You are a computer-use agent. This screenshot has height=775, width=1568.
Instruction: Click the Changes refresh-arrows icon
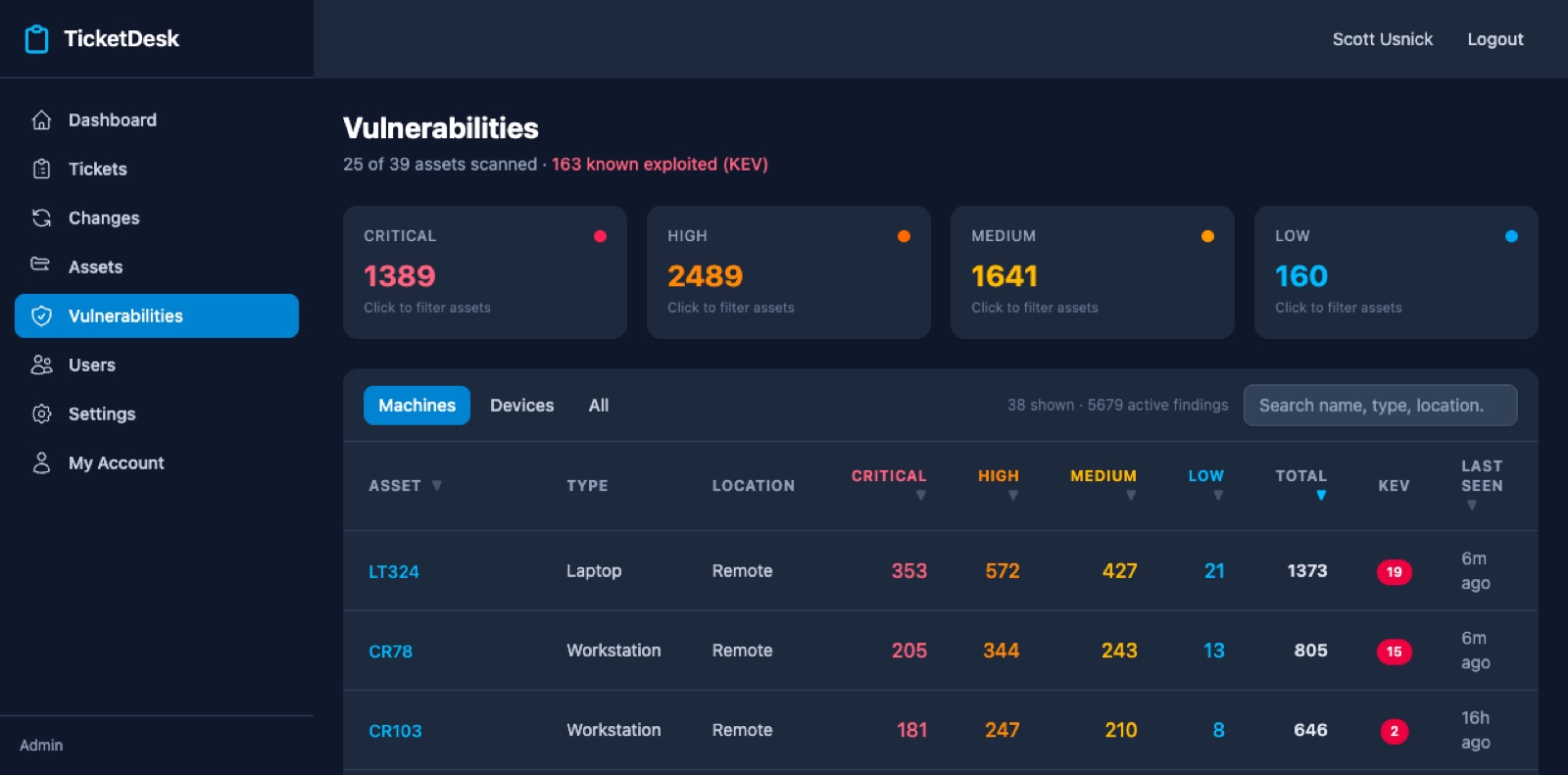pyautogui.click(x=41, y=218)
